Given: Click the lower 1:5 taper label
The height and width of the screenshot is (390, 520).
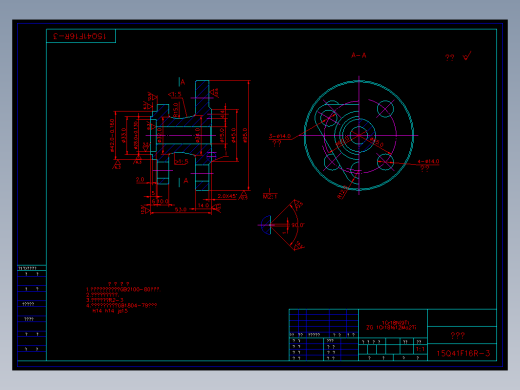Looking at the screenshot, I should (x=182, y=162).
